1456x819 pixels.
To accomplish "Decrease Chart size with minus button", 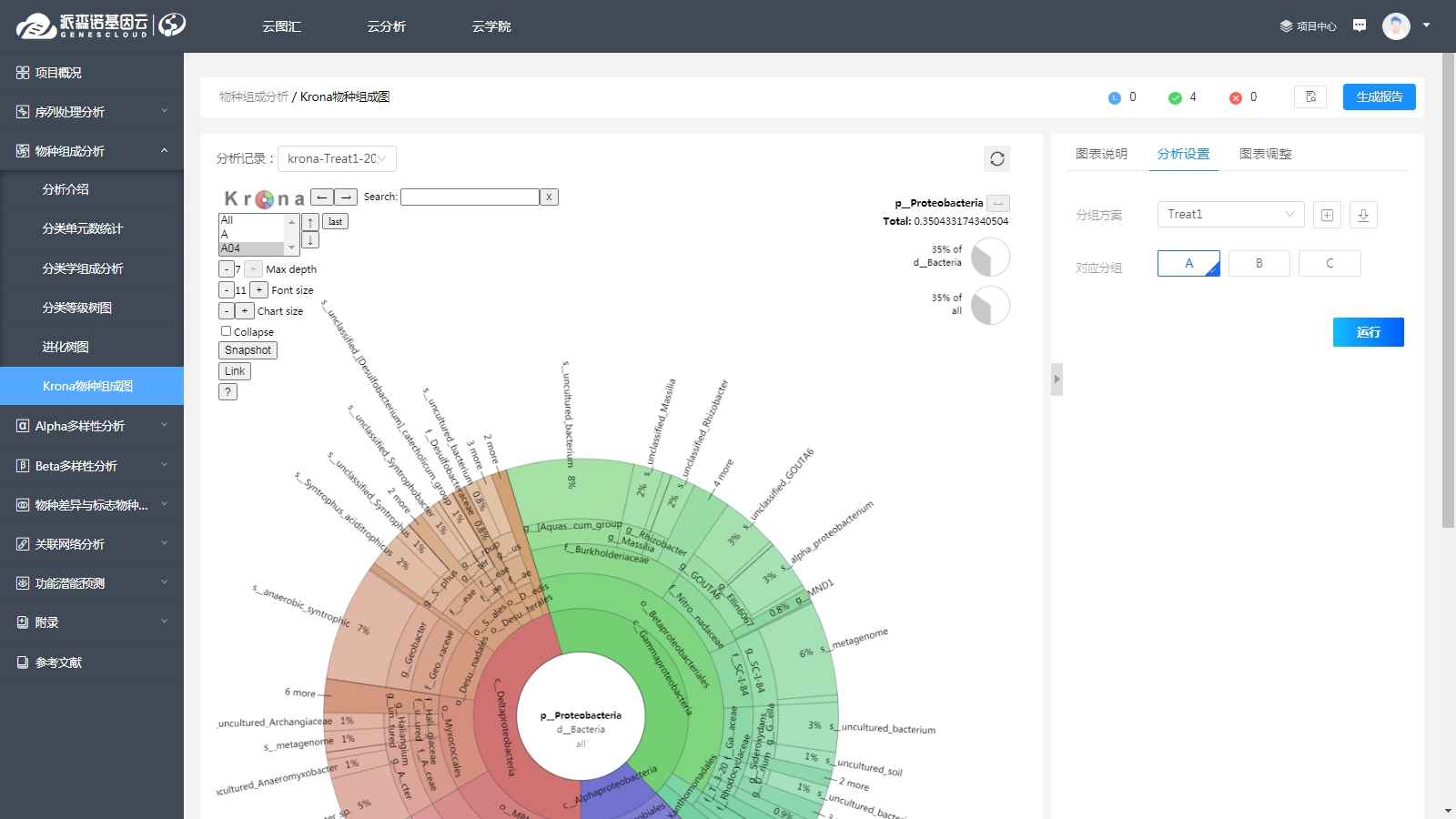I will (x=226, y=311).
